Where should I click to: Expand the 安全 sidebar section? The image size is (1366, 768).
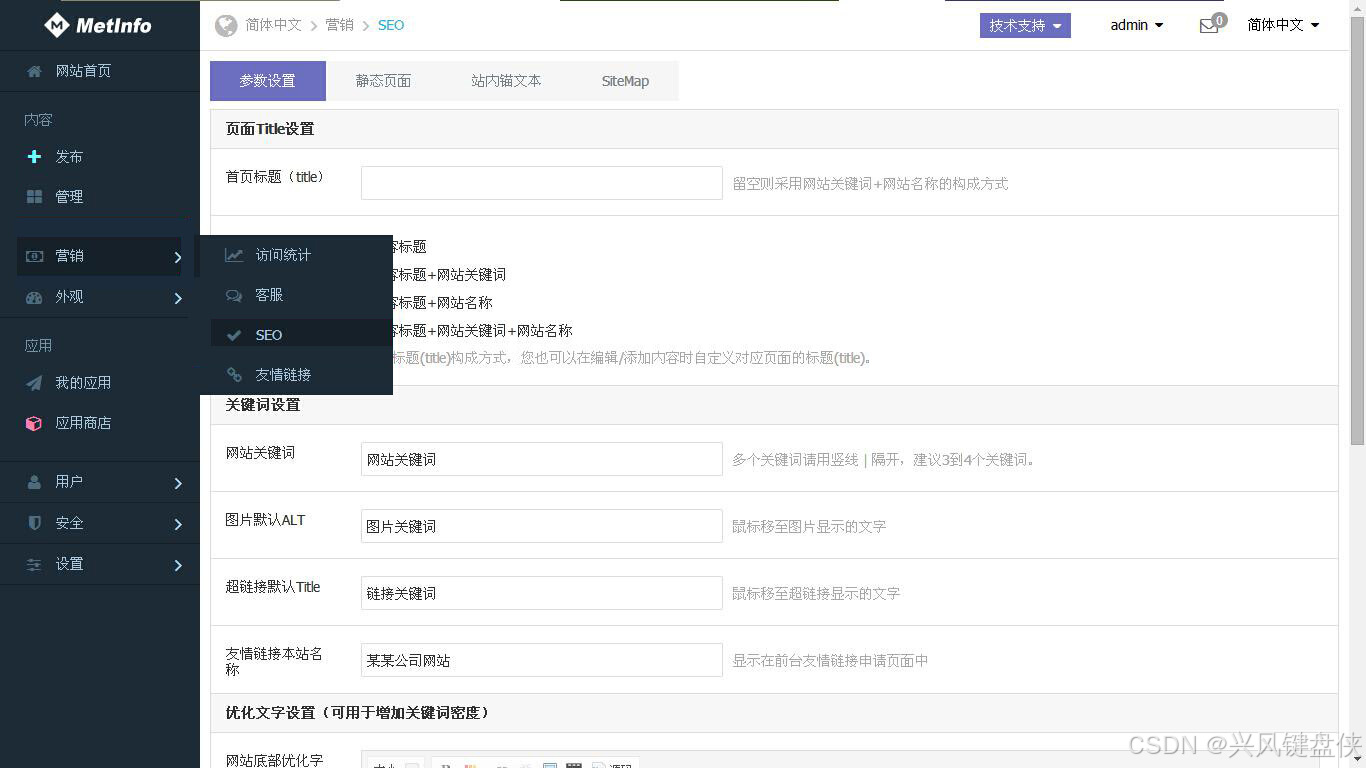click(100, 523)
